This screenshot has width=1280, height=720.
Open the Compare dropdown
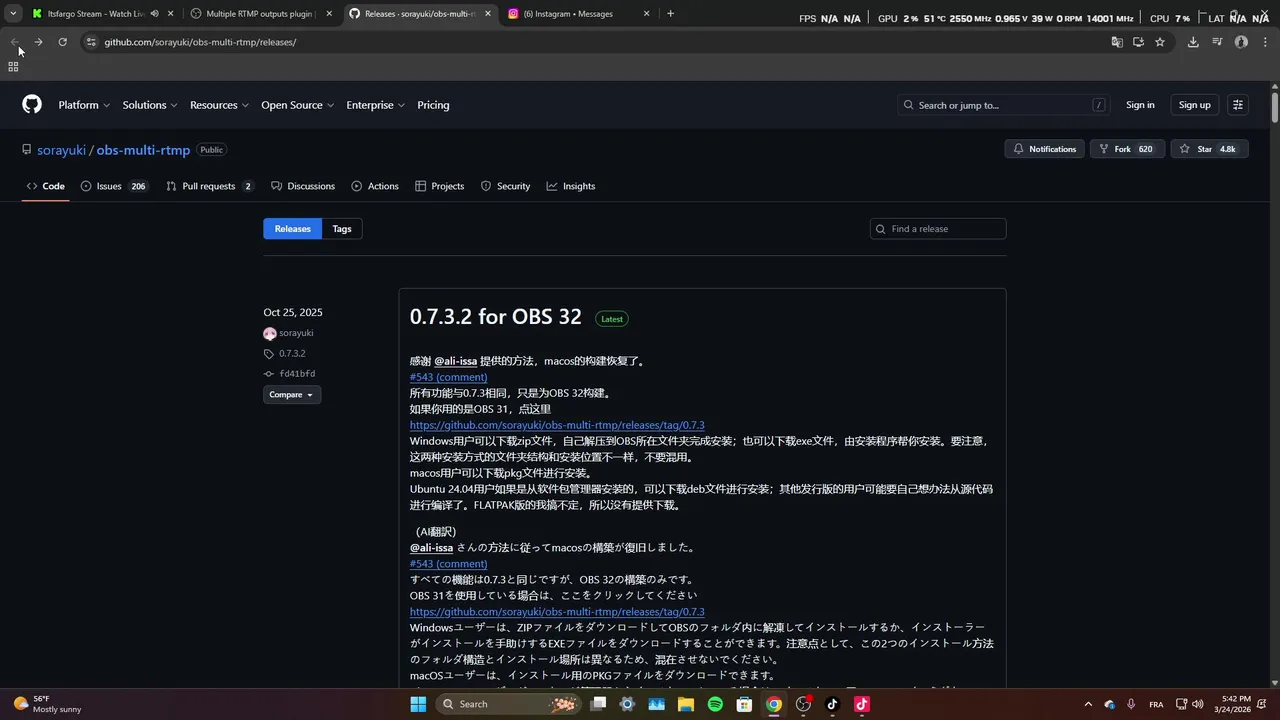point(292,395)
